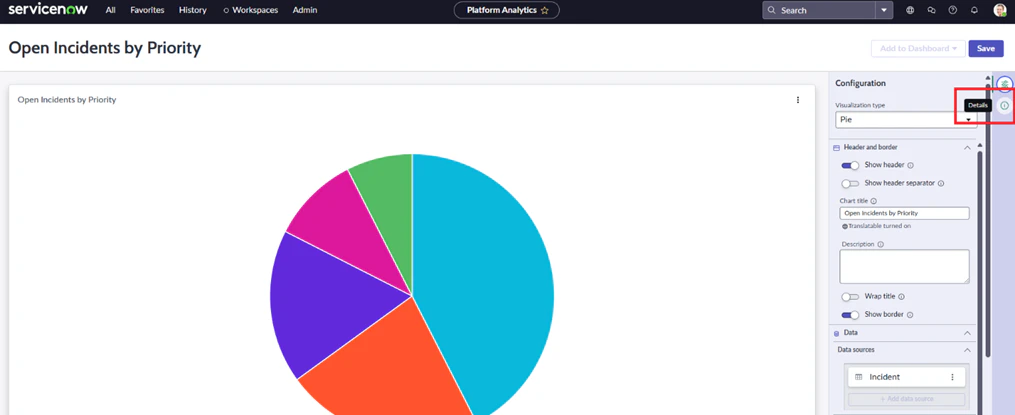The width and height of the screenshot is (1015, 415).
Task: Click the info icon next to Wrap title
Action: tap(901, 297)
